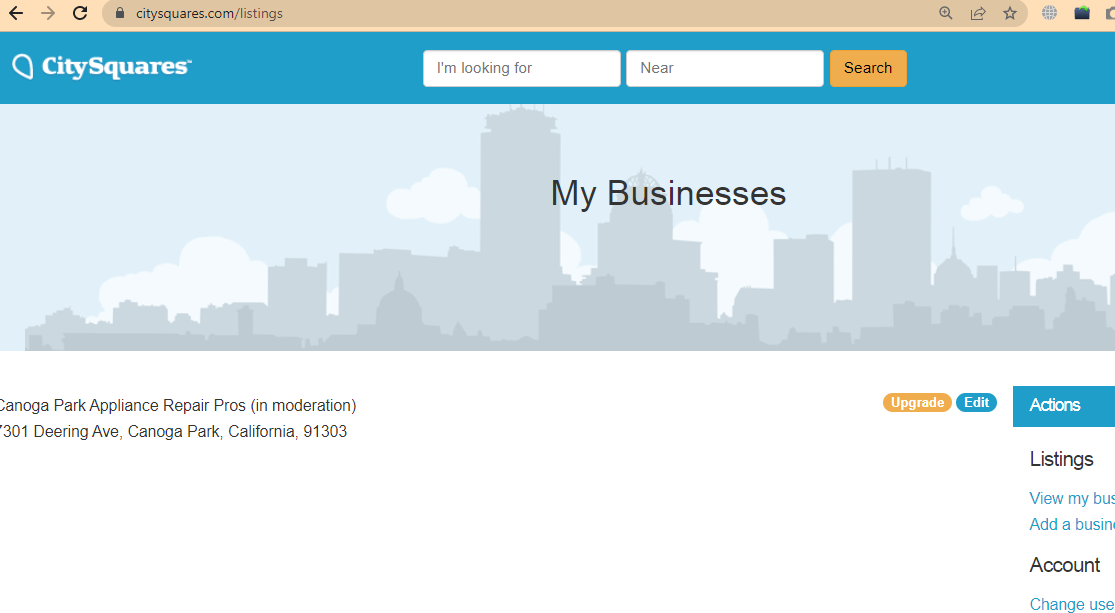Viewport: 1115px width, 613px height.
Task: Click the Edit badge for the listing
Action: 976,403
